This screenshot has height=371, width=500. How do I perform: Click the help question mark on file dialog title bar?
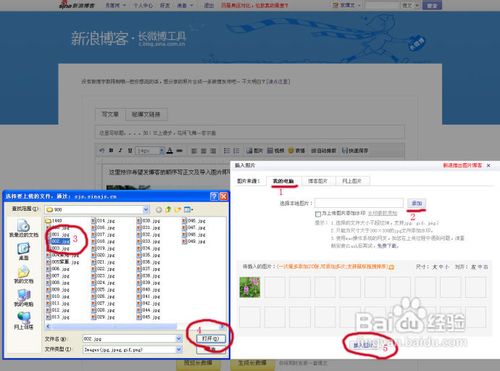(x=214, y=196)
